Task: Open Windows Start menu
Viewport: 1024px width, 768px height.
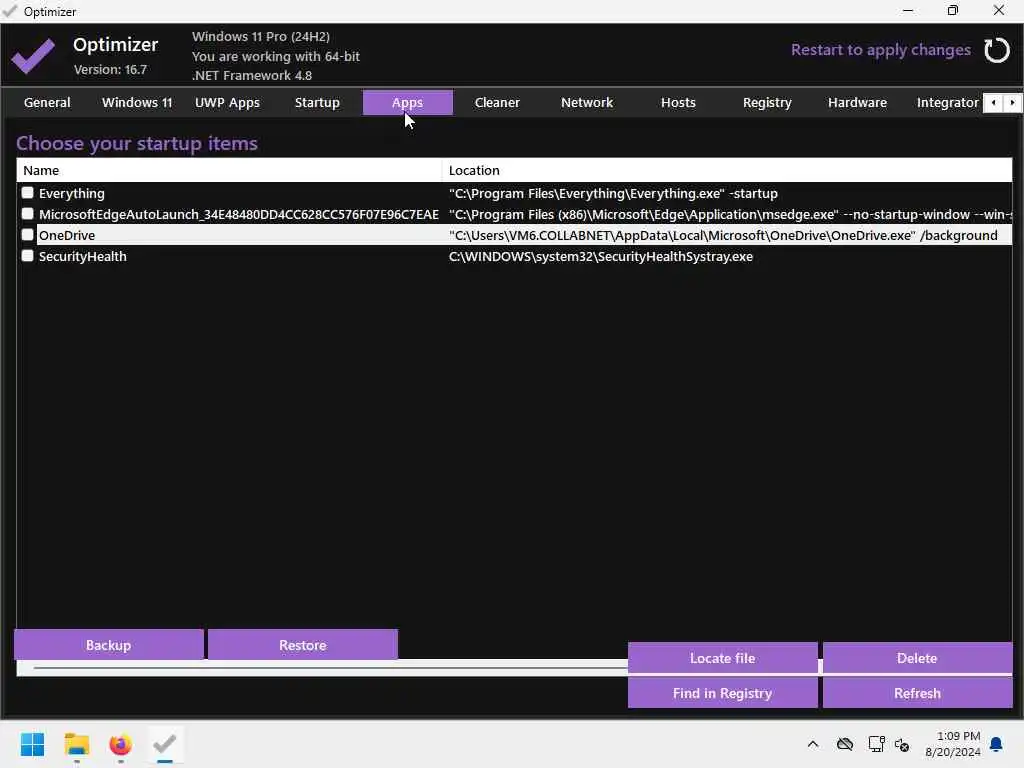Action: [x=32, y=744]
